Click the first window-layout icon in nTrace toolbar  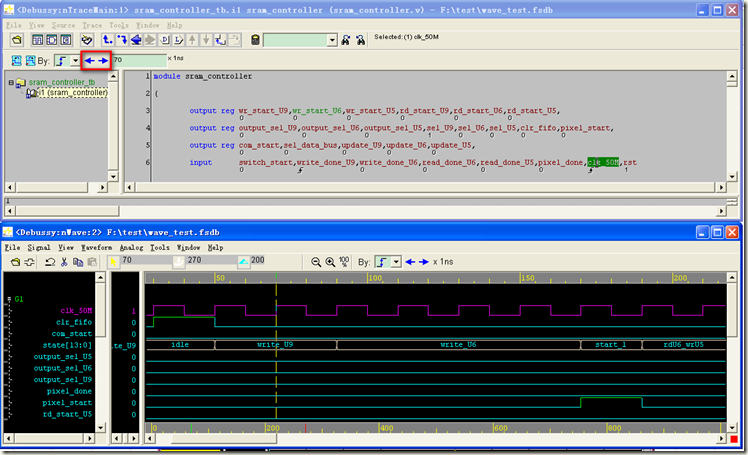(x=37, y=40)
